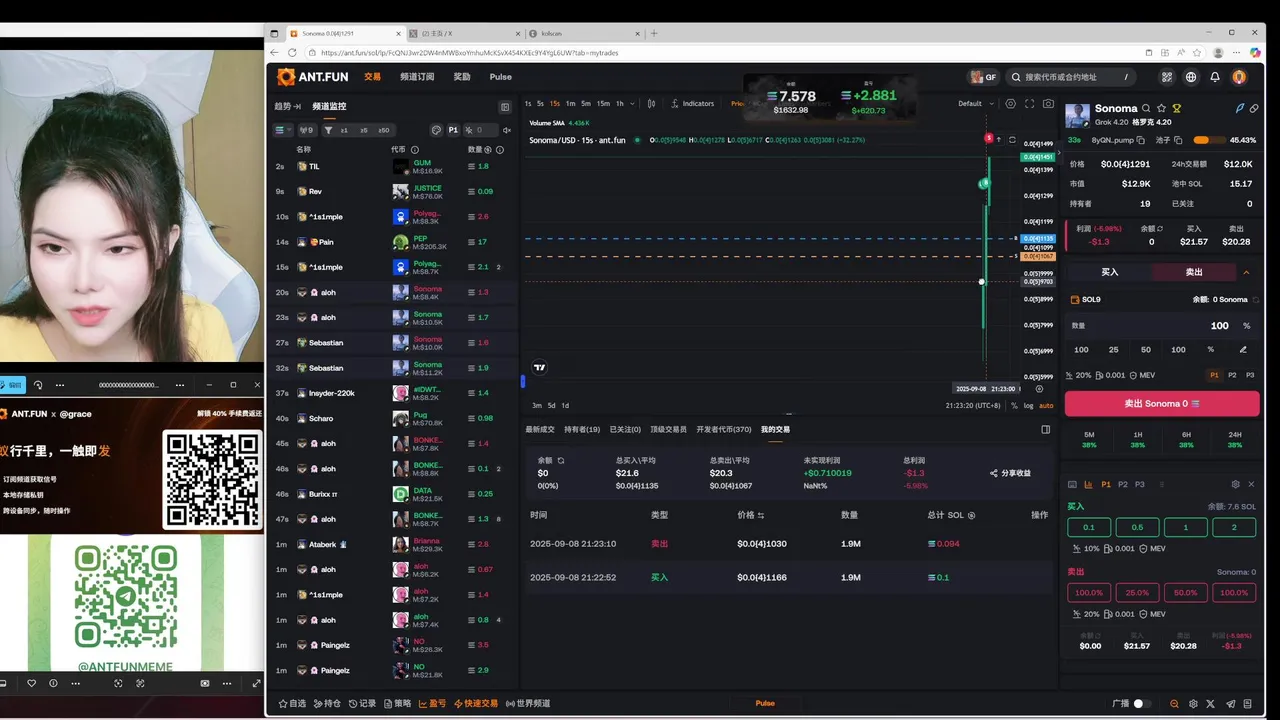Open Pulse in top navigation
The width and height of the screenshot is (1280, 720).
pos(501,77)
